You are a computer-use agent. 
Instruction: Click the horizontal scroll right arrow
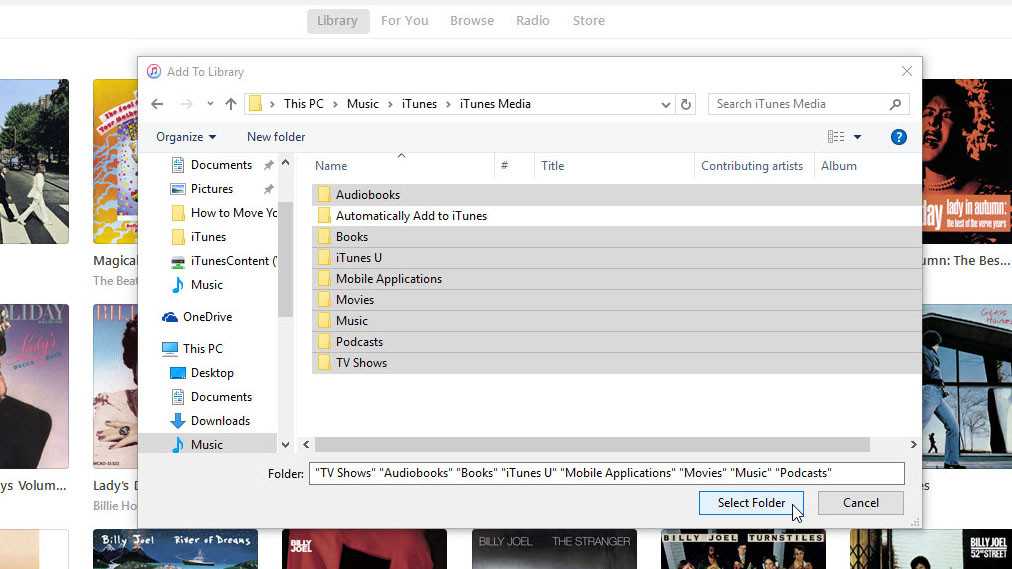pyautogui.click(x=913, y=444)
